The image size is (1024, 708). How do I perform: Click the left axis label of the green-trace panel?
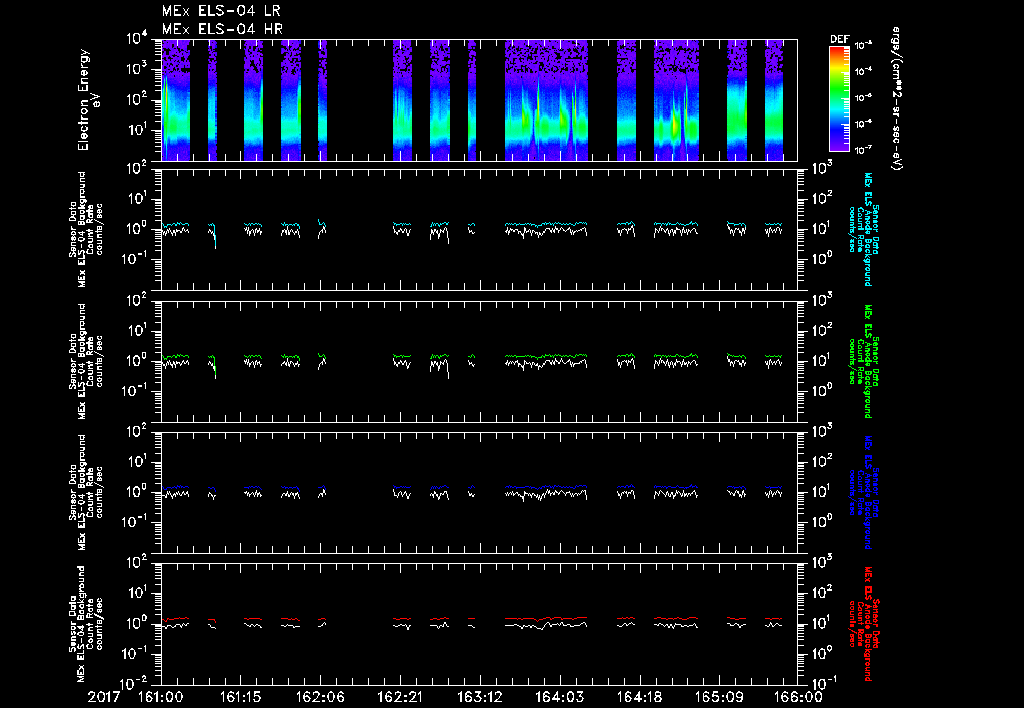tap(86, 361)
